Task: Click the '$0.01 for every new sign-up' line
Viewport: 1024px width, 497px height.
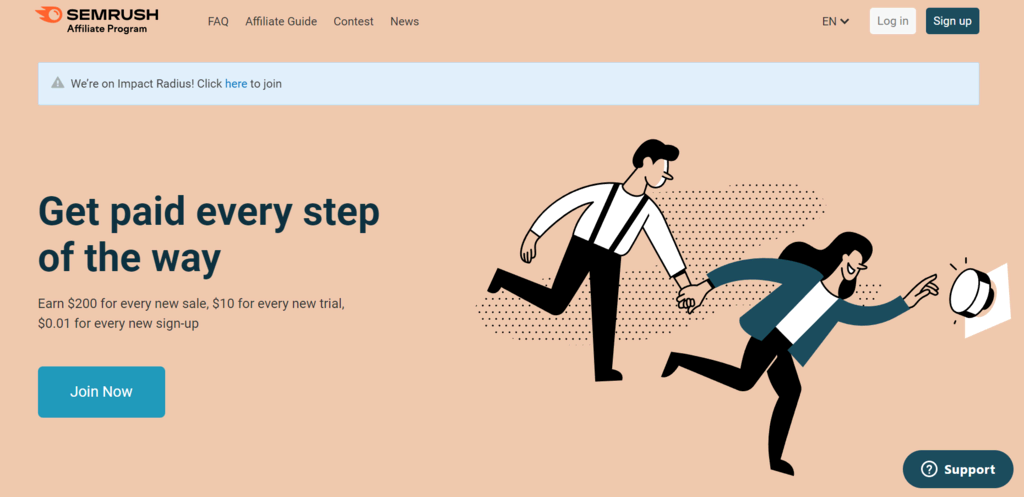Action: click(118, 323)
